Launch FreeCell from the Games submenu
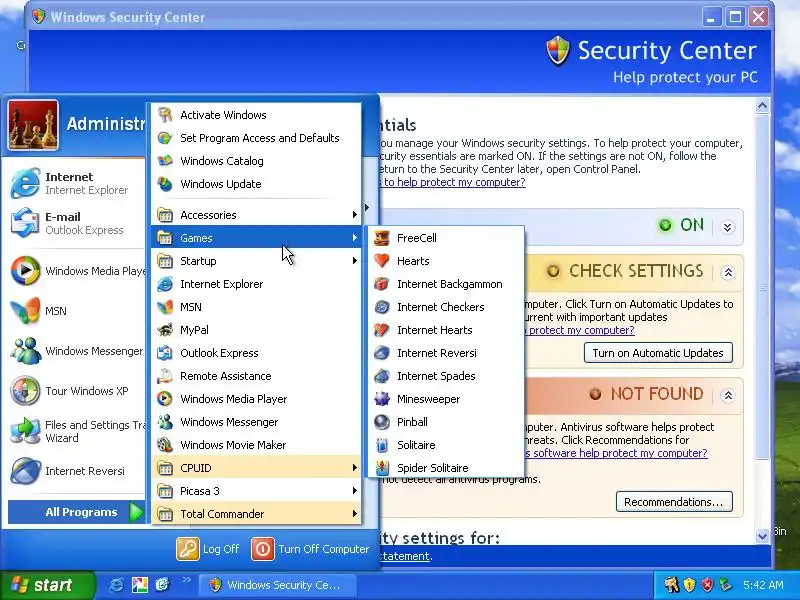This screenshot has height=600, width=800. point(445,238)
